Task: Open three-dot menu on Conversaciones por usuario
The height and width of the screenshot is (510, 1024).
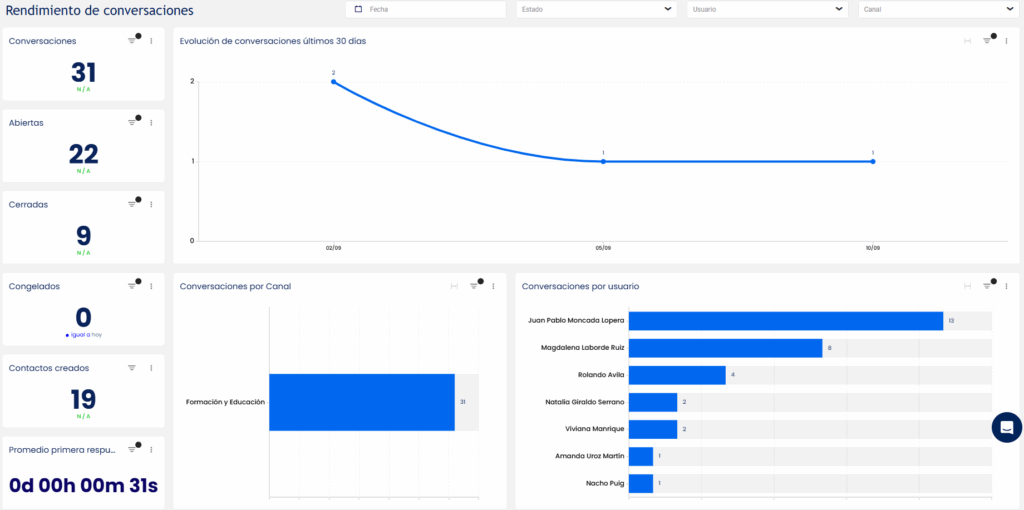Action: tap(1006, 286)
